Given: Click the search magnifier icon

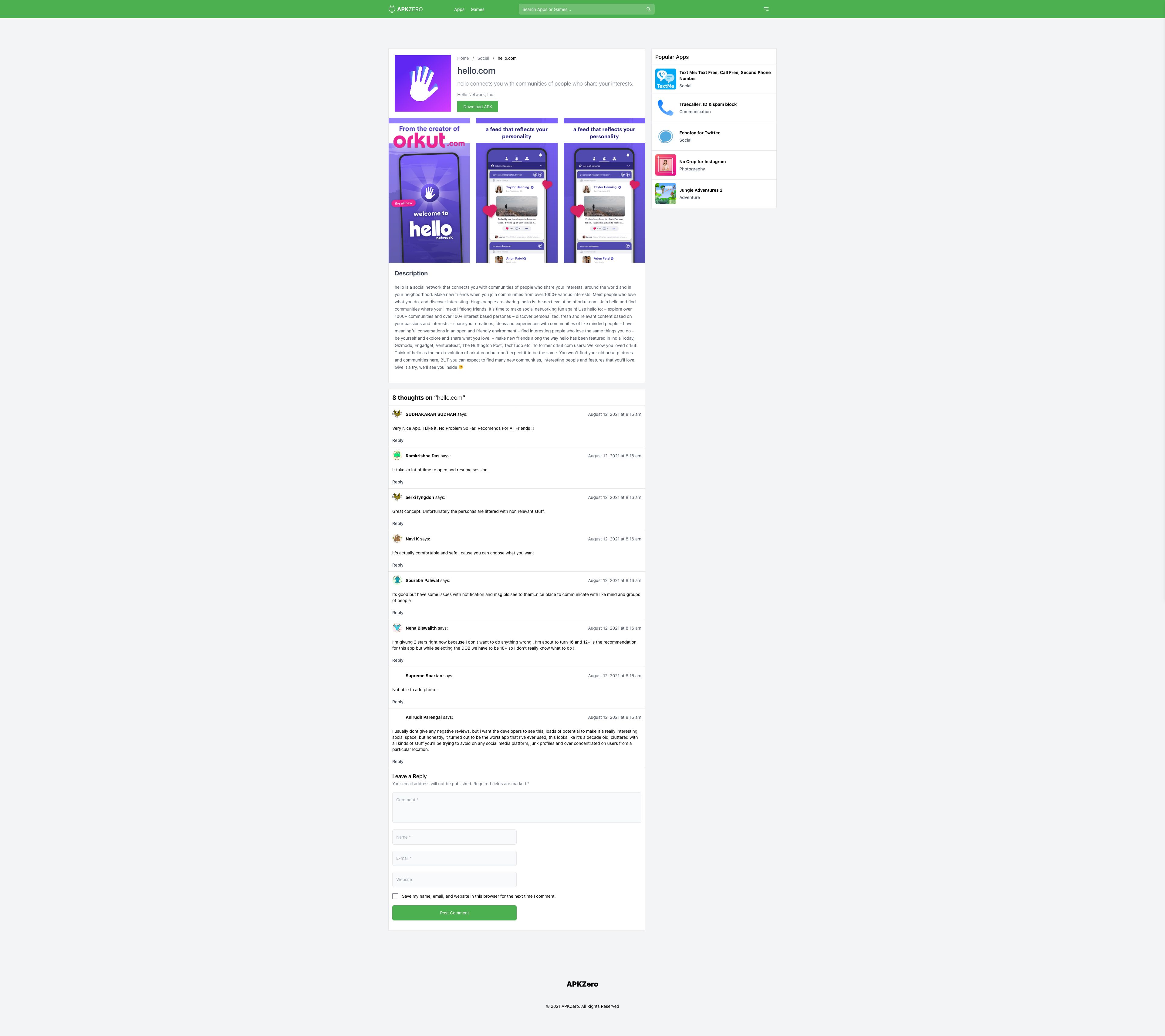Looking at the screenshot, I should click(x=648, y=9).
